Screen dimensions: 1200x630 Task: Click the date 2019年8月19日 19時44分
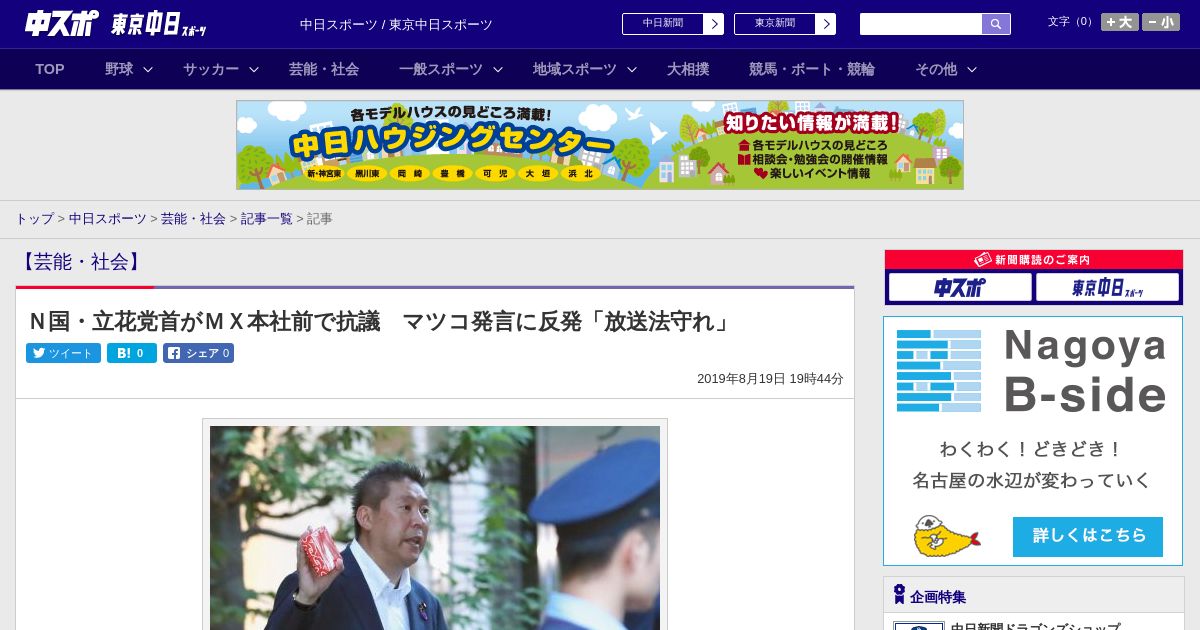(x=770, y=379)
